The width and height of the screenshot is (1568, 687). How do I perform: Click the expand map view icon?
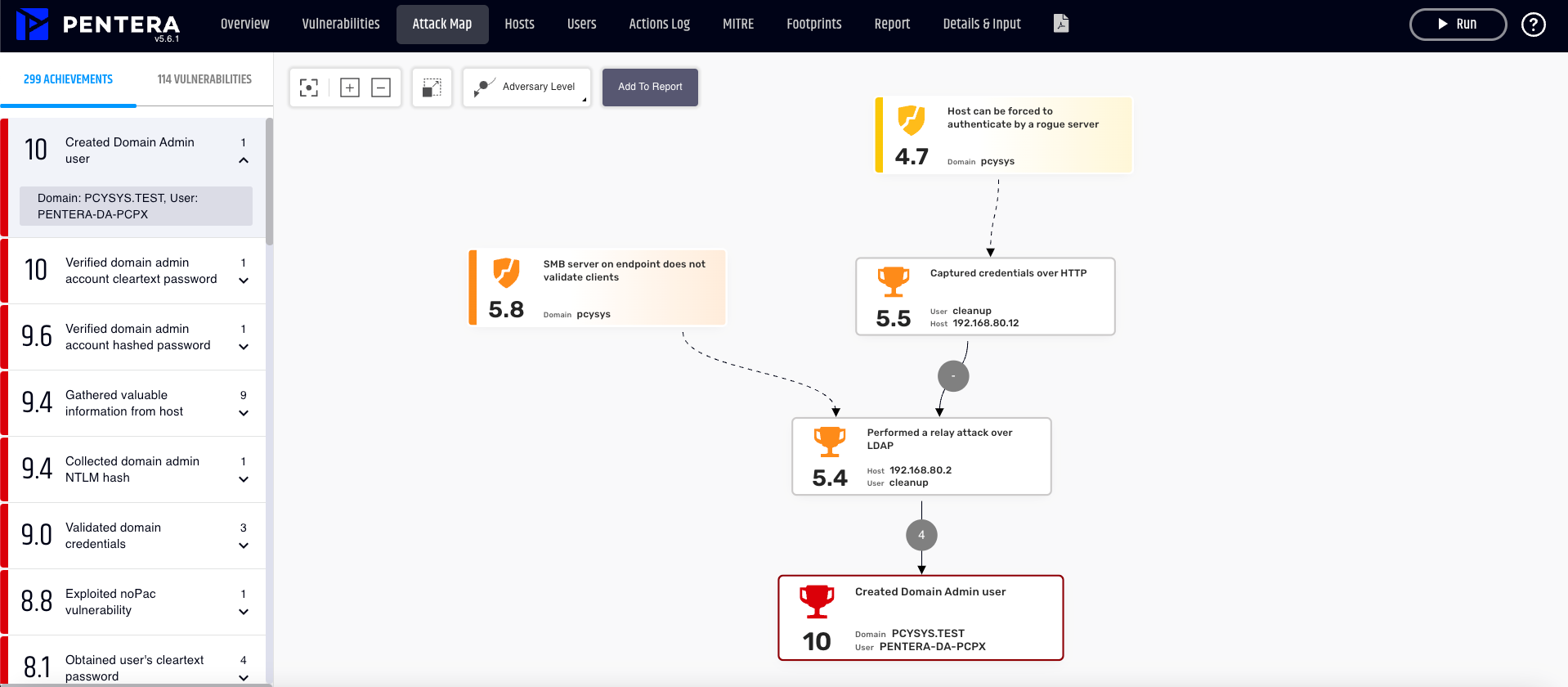click(432, 88)
